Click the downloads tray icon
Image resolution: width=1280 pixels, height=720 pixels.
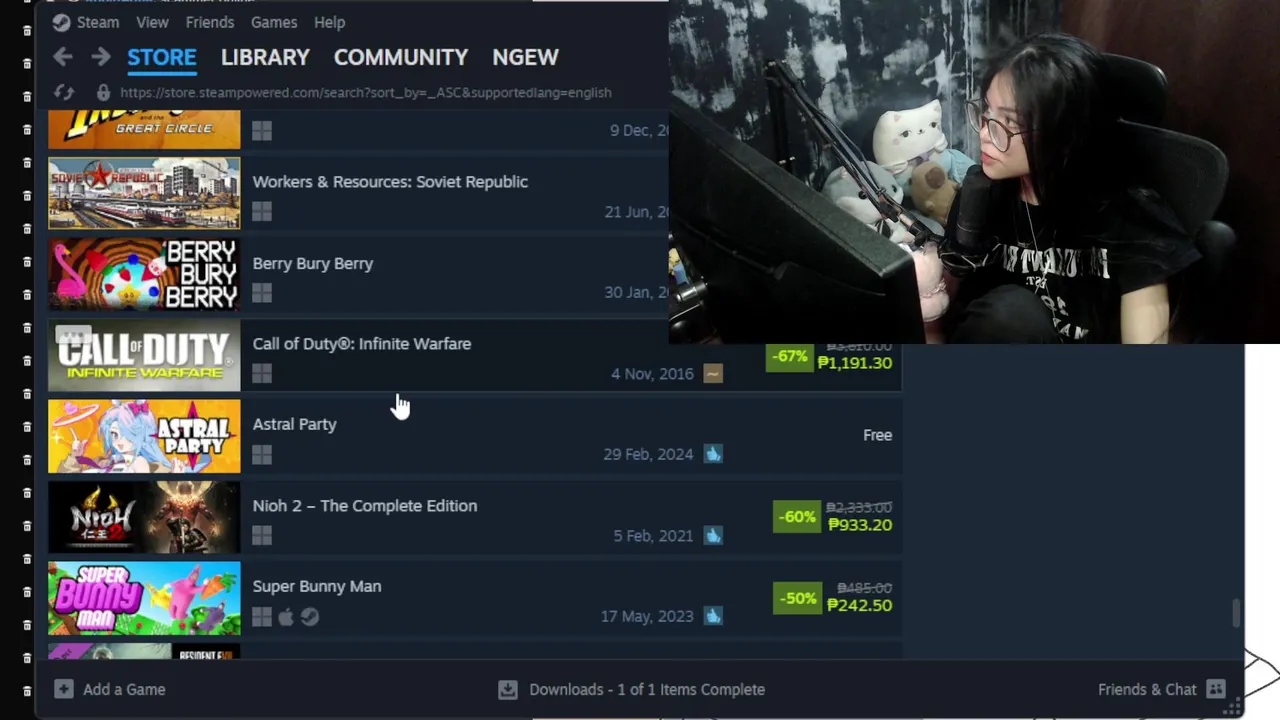pos(508,689)
